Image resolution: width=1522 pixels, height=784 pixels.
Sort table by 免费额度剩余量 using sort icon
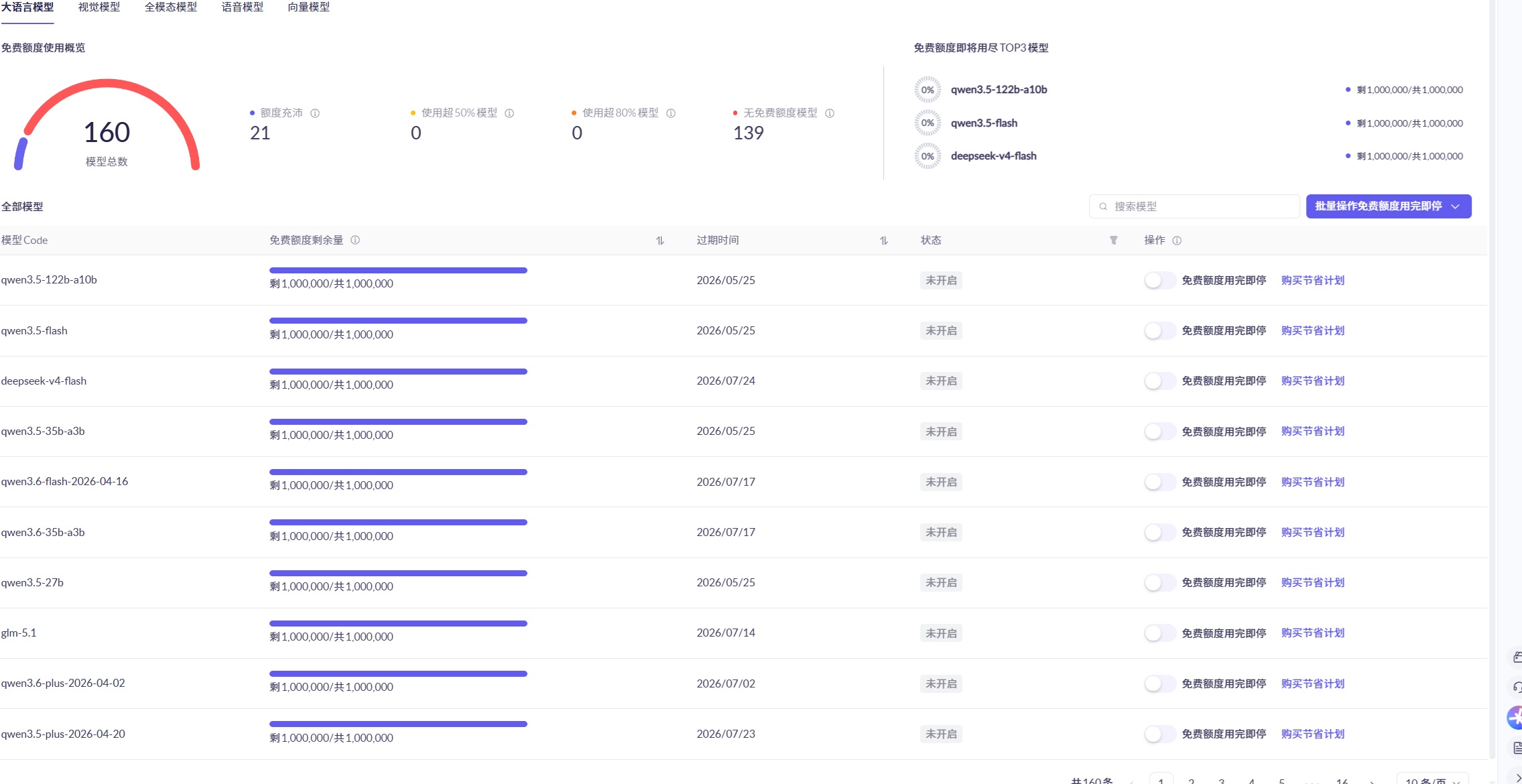tap(660, 241)
